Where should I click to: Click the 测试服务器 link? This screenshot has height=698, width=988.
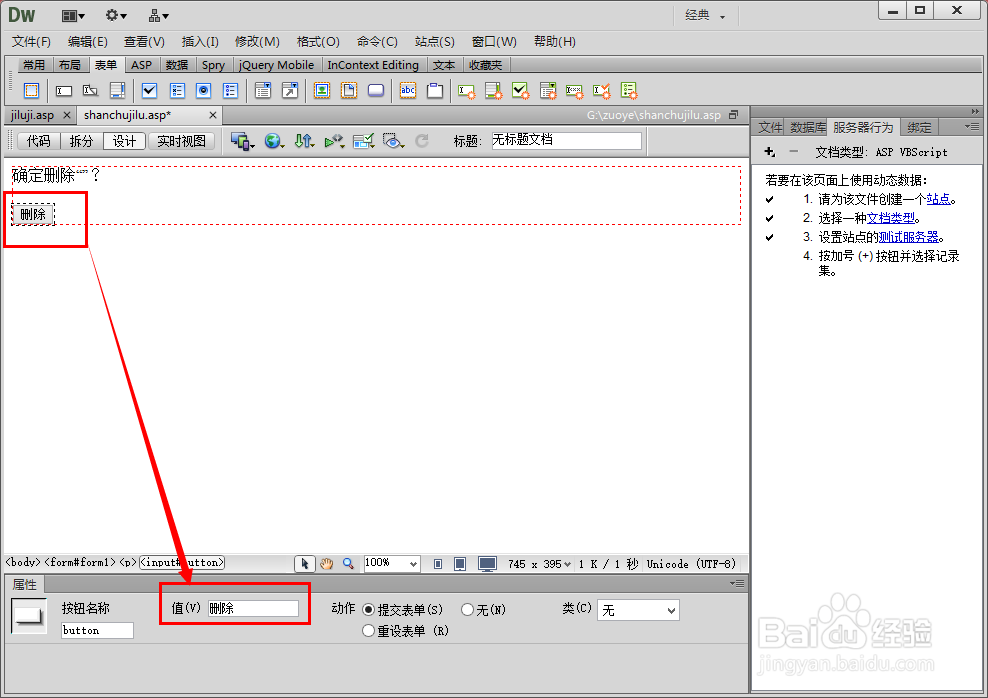pyautogui.click(x=908, y=237)
